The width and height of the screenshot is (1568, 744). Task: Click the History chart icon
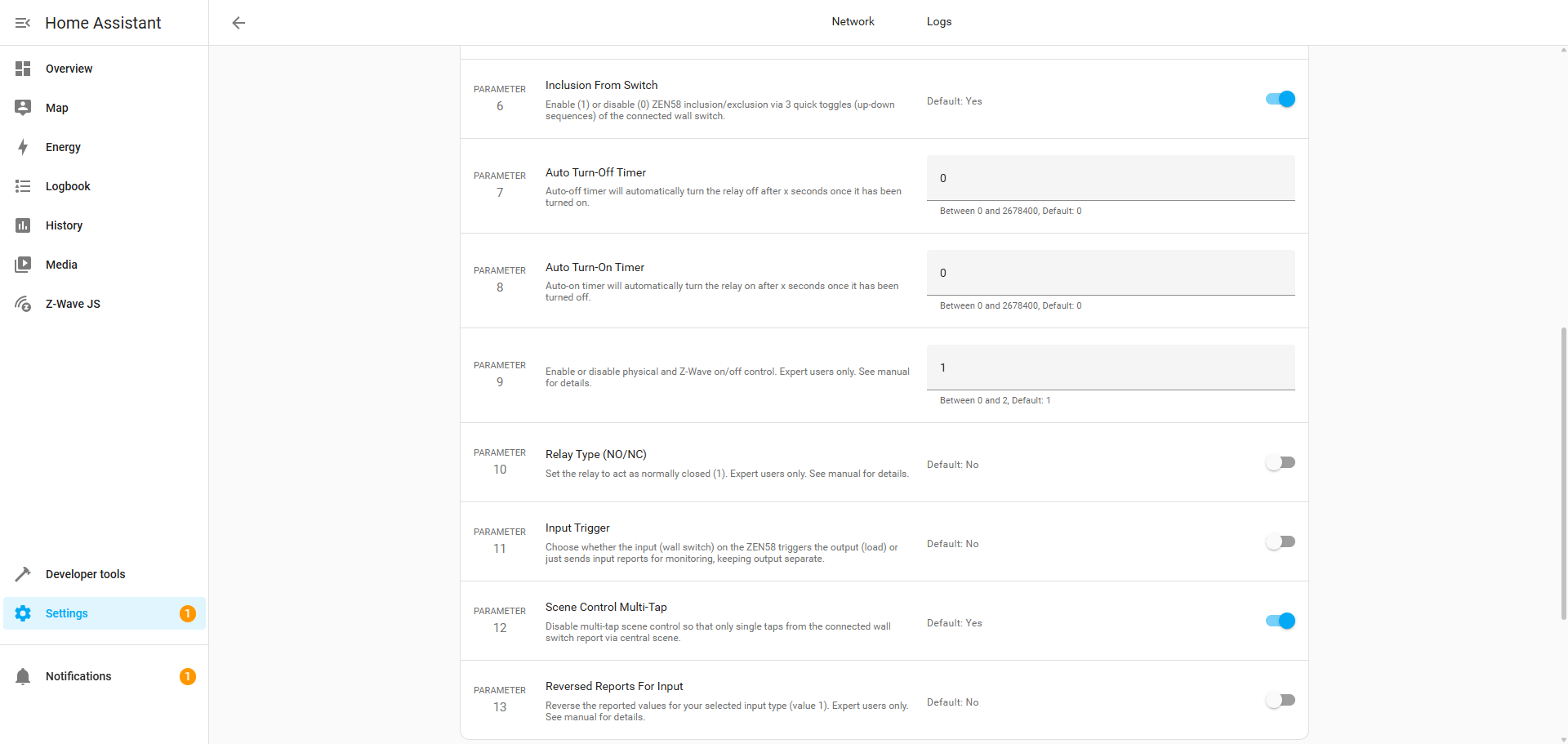click(23, 225)
